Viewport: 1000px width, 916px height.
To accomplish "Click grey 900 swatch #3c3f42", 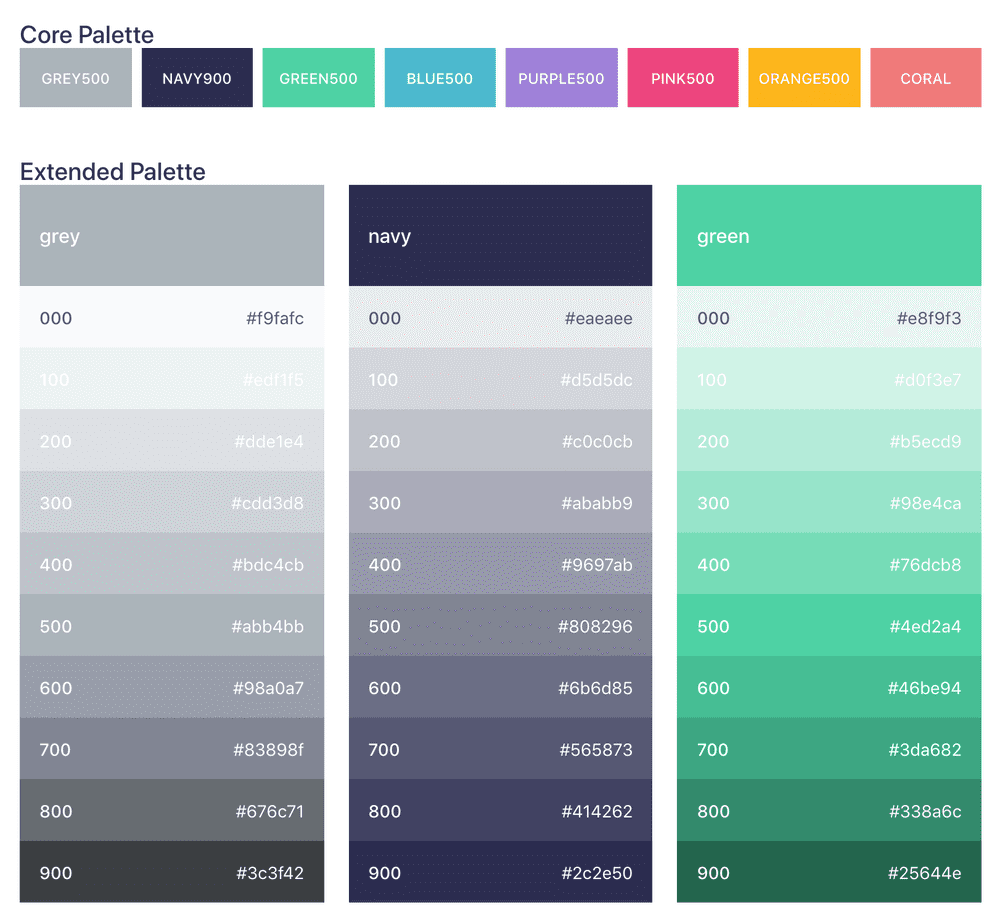I will 172,872.
